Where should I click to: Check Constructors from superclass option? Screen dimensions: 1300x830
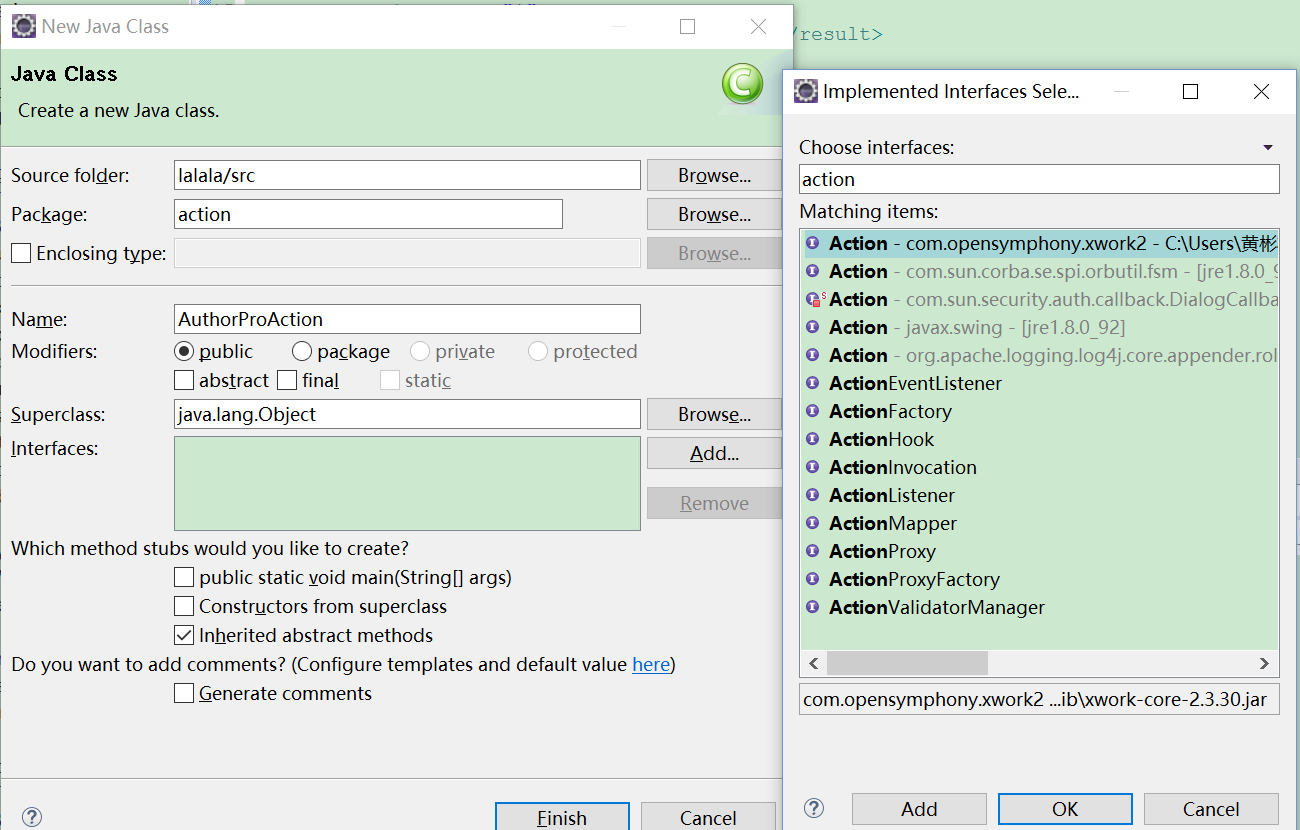[184, 606]
